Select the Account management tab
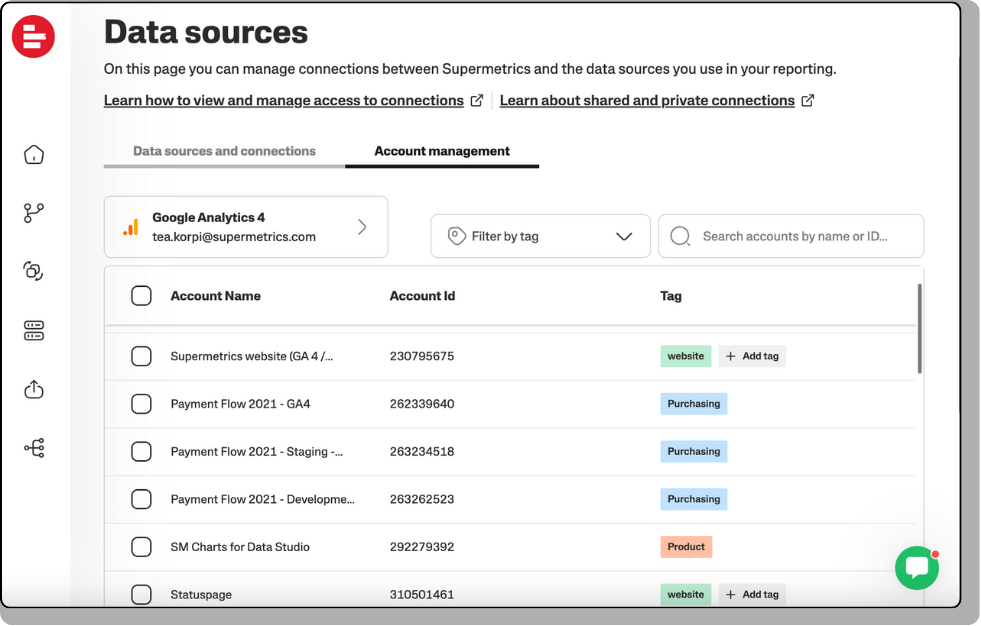The height and width of the screenshot is (626, 981). 442,151
